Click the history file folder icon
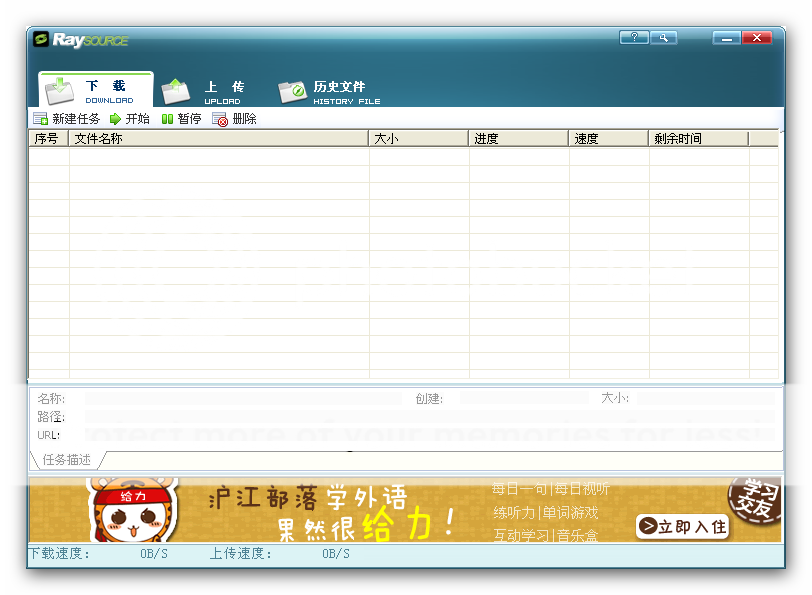812x595 pixels. pos(292,91)
